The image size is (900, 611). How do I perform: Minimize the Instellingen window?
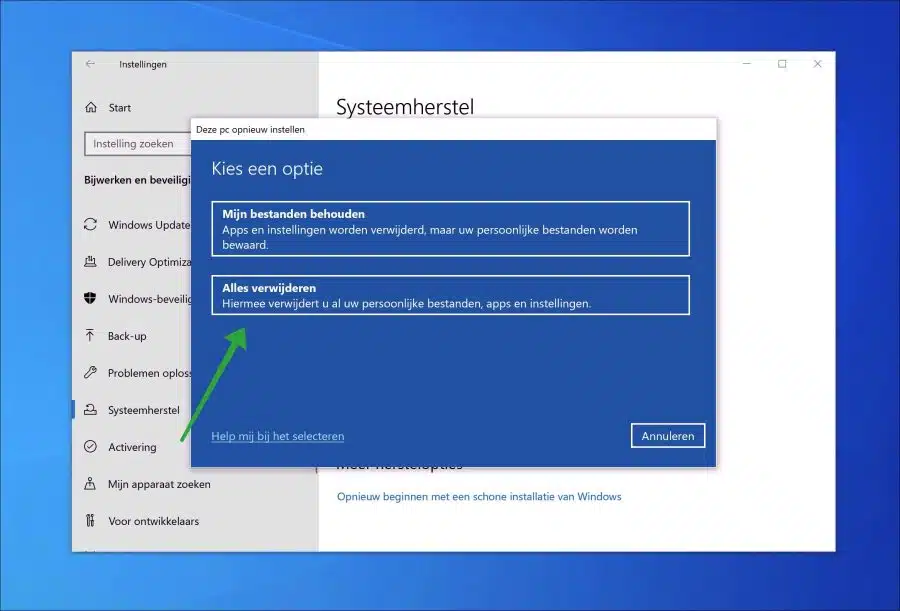747,64
